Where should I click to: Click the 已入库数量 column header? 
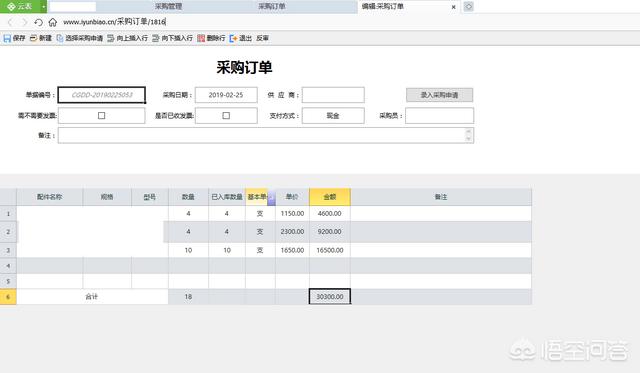(x=227, y=197)
